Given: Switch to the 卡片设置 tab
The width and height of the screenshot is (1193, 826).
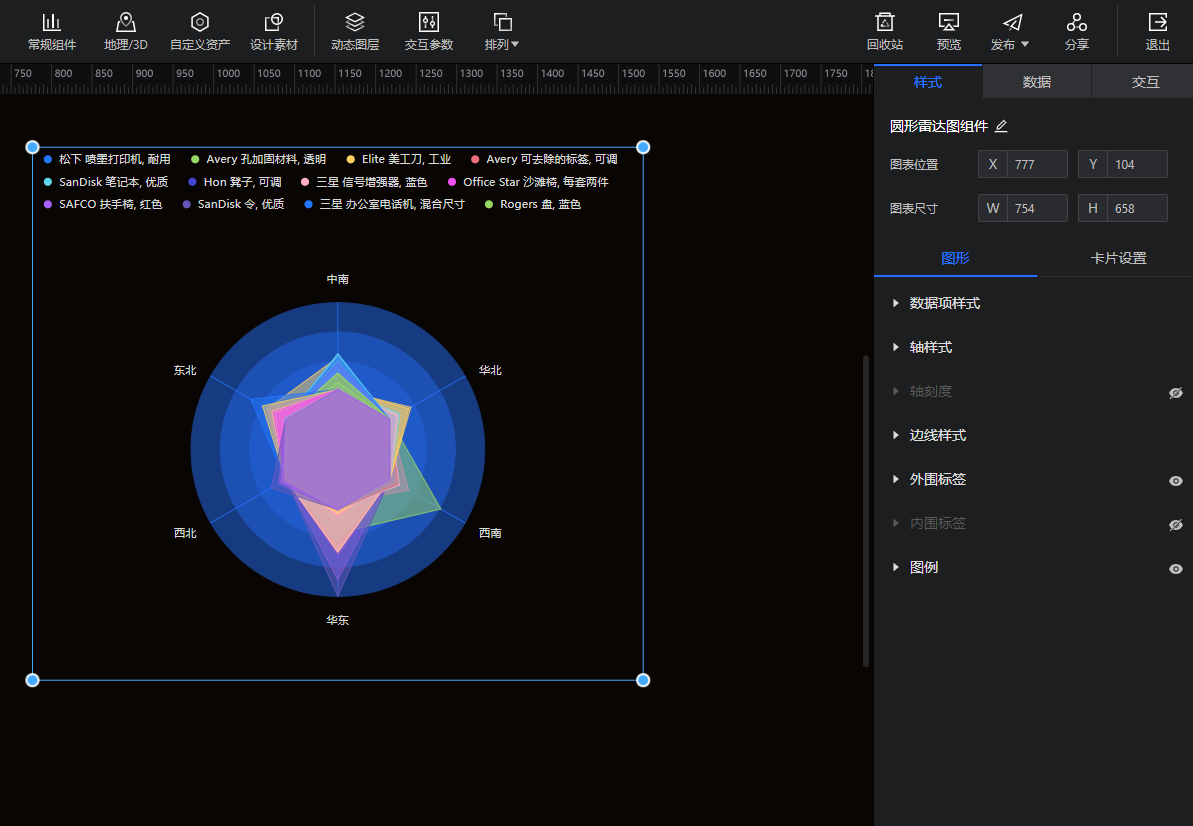Looking at the screenshot, I should (x=1117, y=258).
